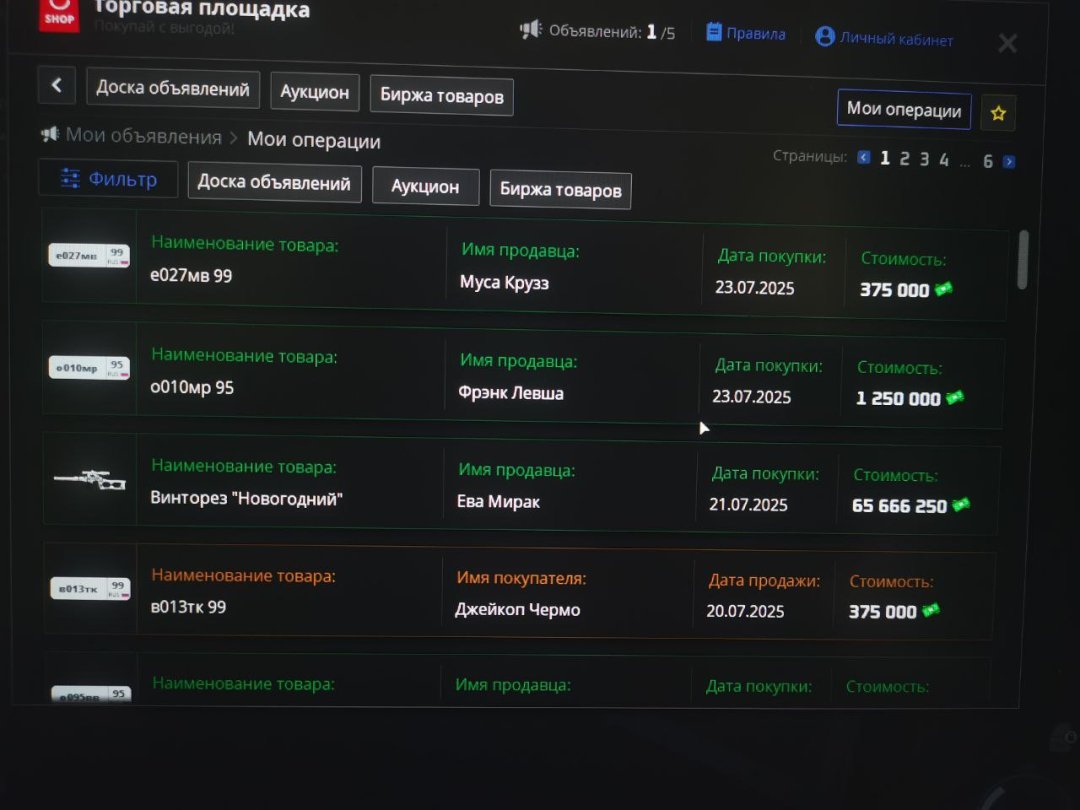The image size is (1080, 810).
Task: Filter by Аукцион under breadcrumb
Action: 425,187
